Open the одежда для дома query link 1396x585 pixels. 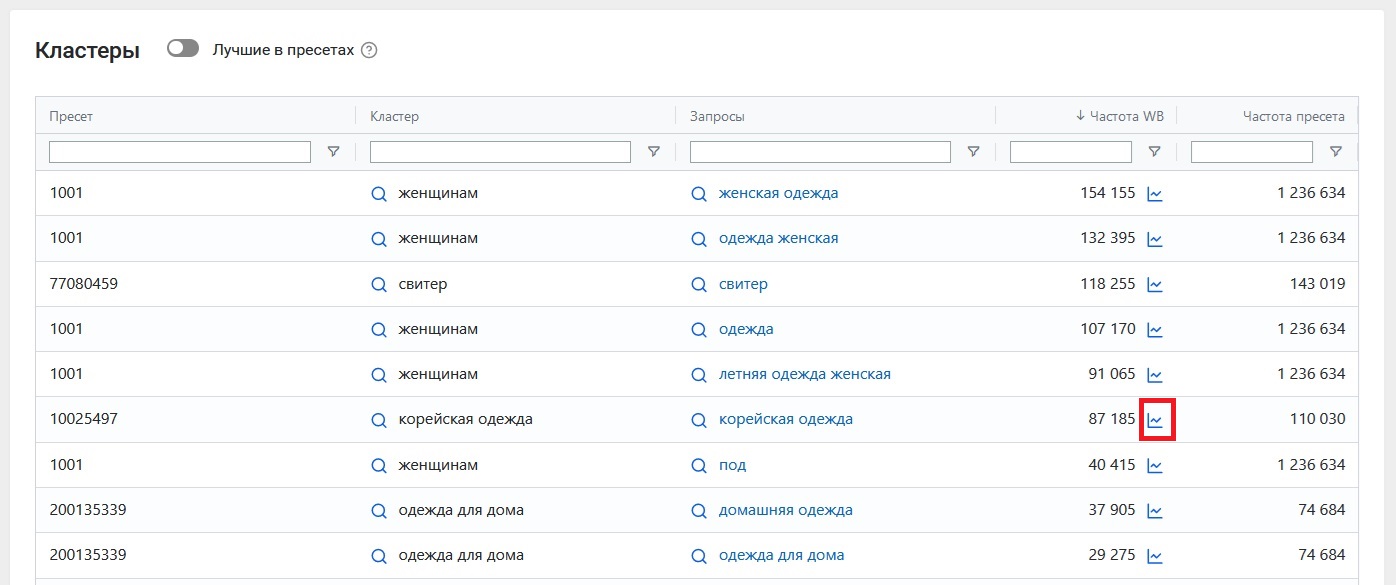coord(781,555)
